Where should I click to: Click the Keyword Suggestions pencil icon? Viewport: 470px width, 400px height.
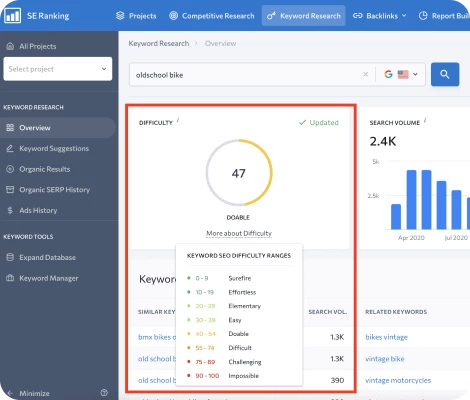10,148
